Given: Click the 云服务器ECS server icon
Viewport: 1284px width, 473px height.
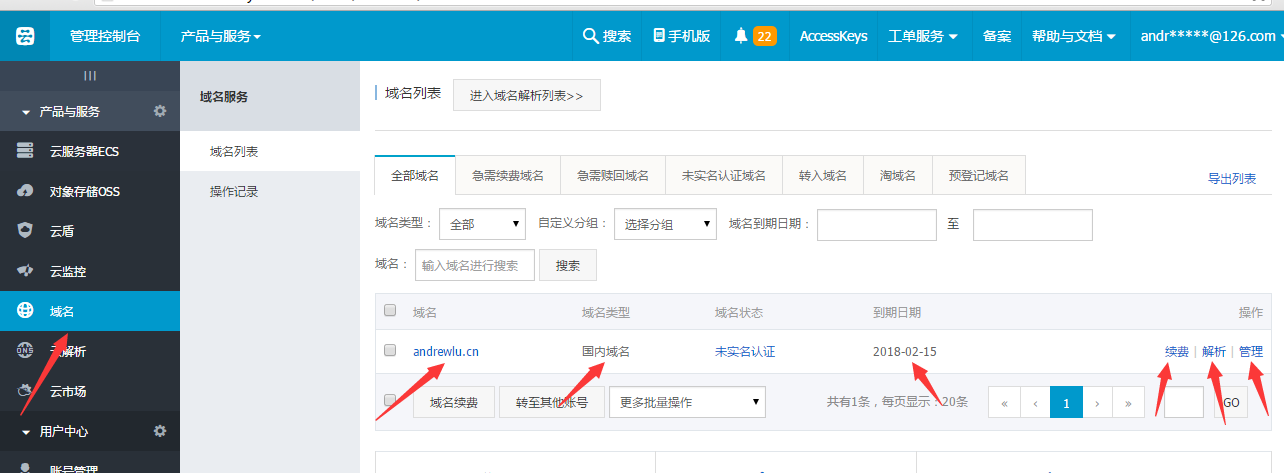Looking at the screenshot, I should tap(26, 151).
